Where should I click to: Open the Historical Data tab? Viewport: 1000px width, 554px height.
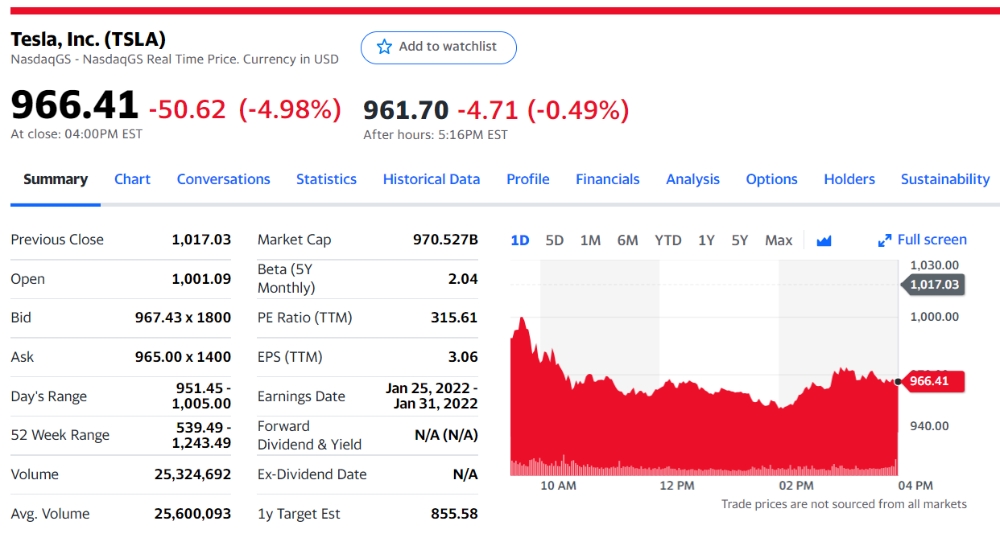pos(431,179)
